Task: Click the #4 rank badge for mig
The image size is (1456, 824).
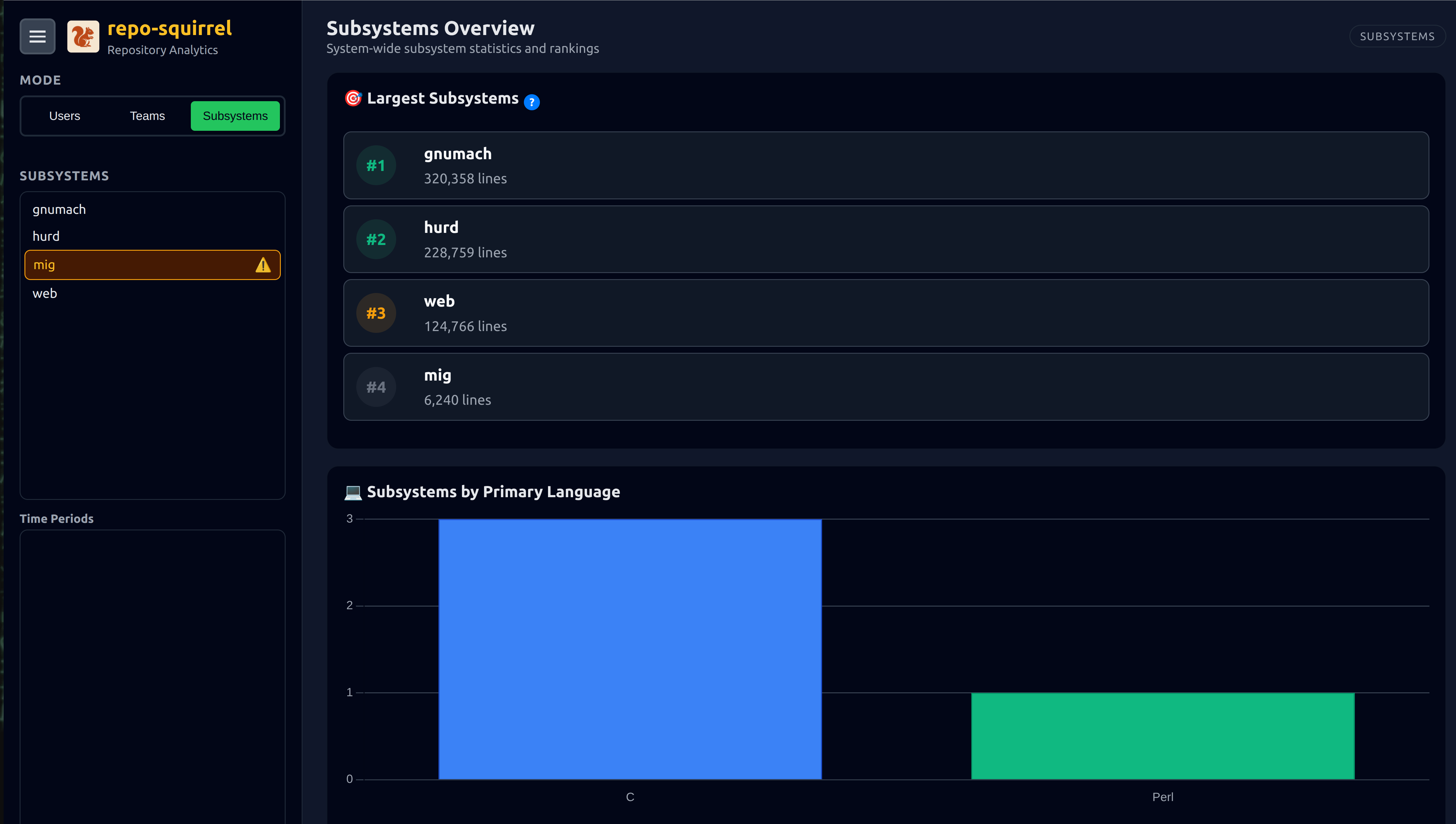Action: point(376,387)
